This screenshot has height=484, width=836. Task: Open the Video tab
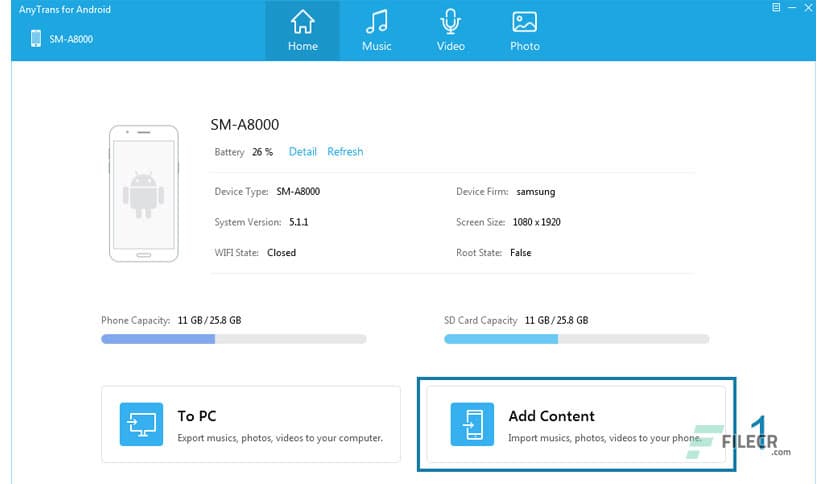[451, 30]
